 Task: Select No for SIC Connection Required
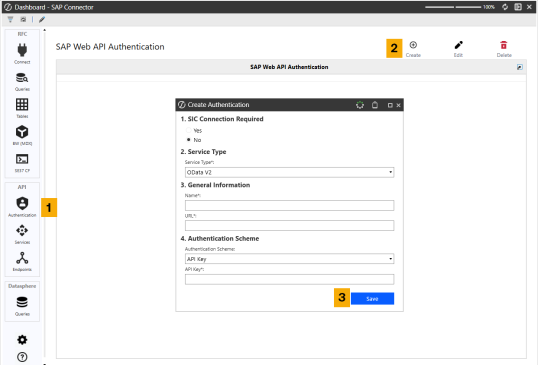click(188, 140)
